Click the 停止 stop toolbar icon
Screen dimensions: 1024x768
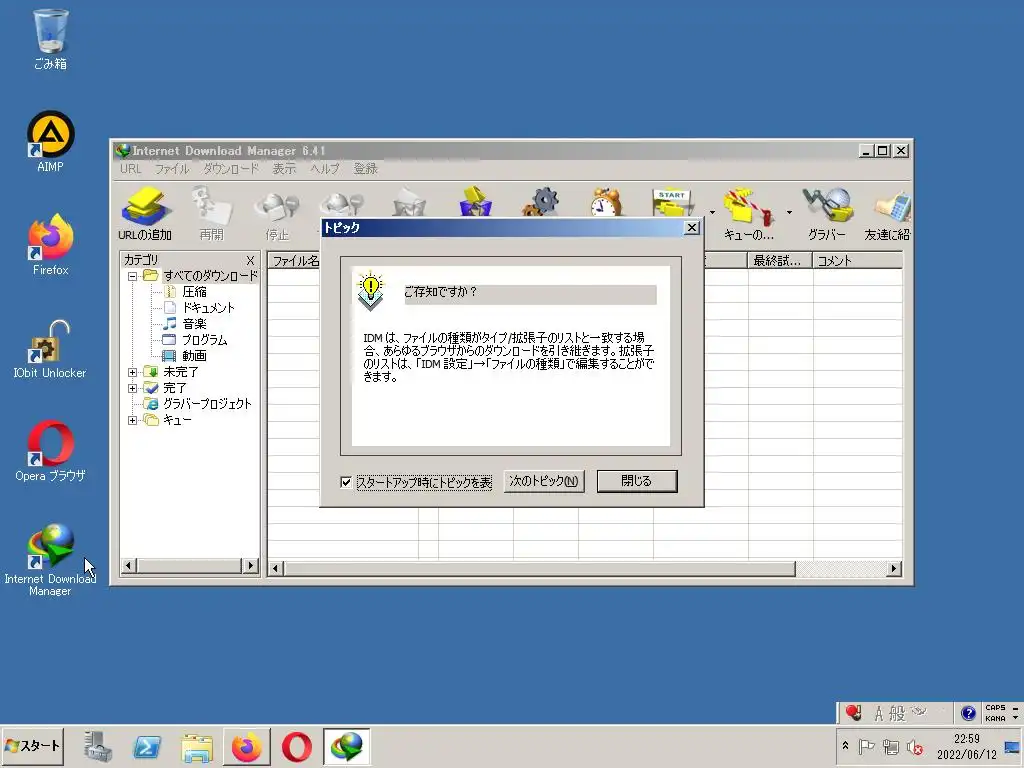pyautogui.click(x=277, y=213)
